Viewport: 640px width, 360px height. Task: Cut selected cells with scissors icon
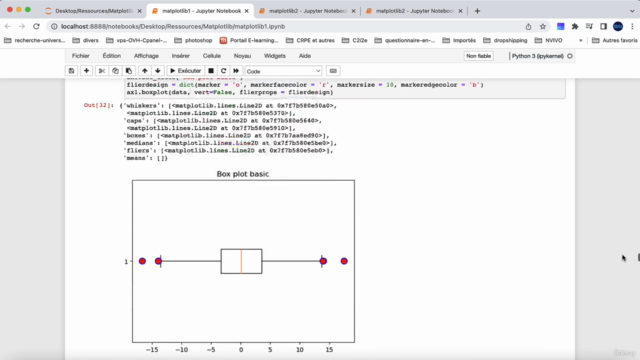102,71
